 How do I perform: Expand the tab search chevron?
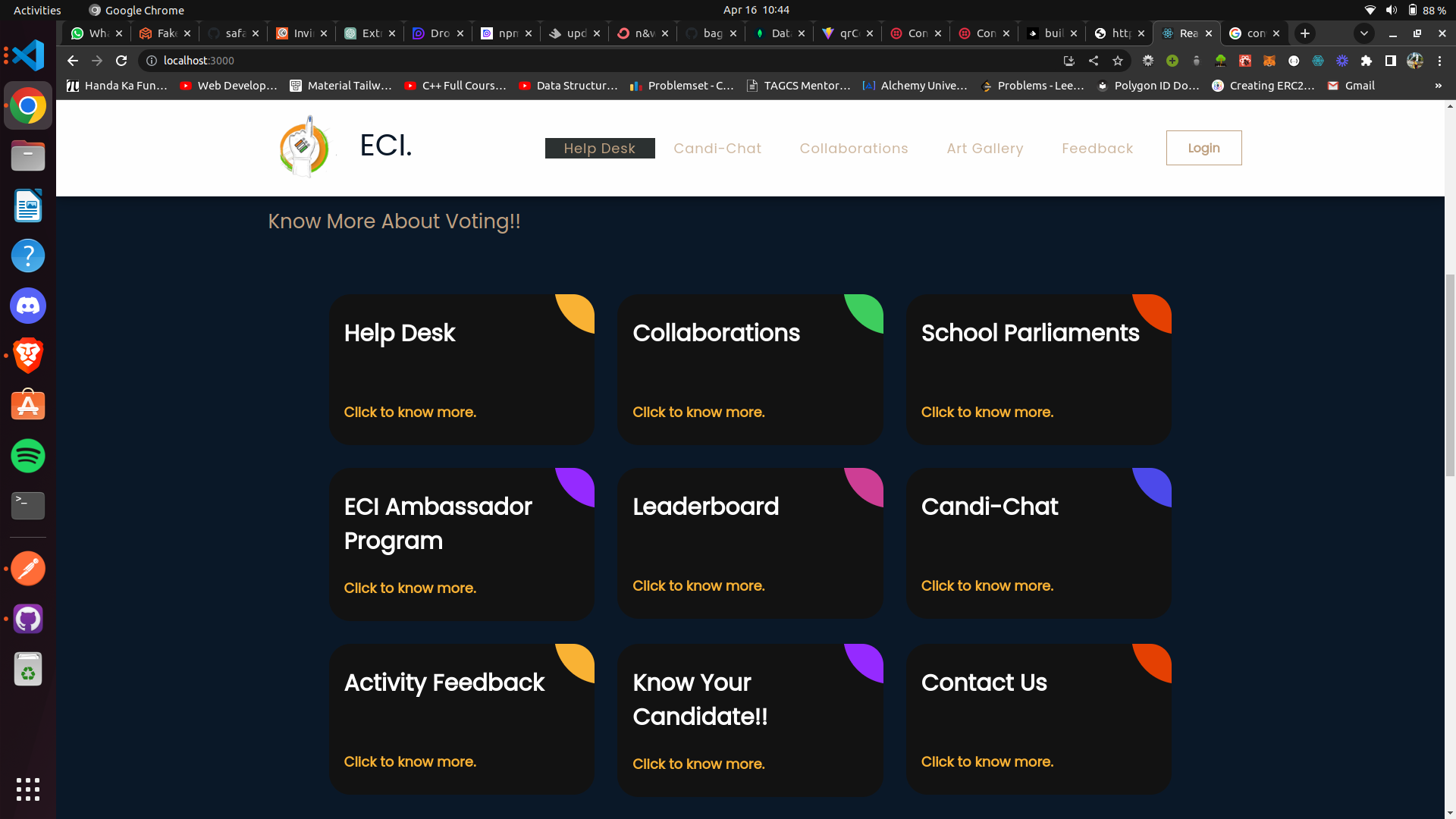point(1363,33)
